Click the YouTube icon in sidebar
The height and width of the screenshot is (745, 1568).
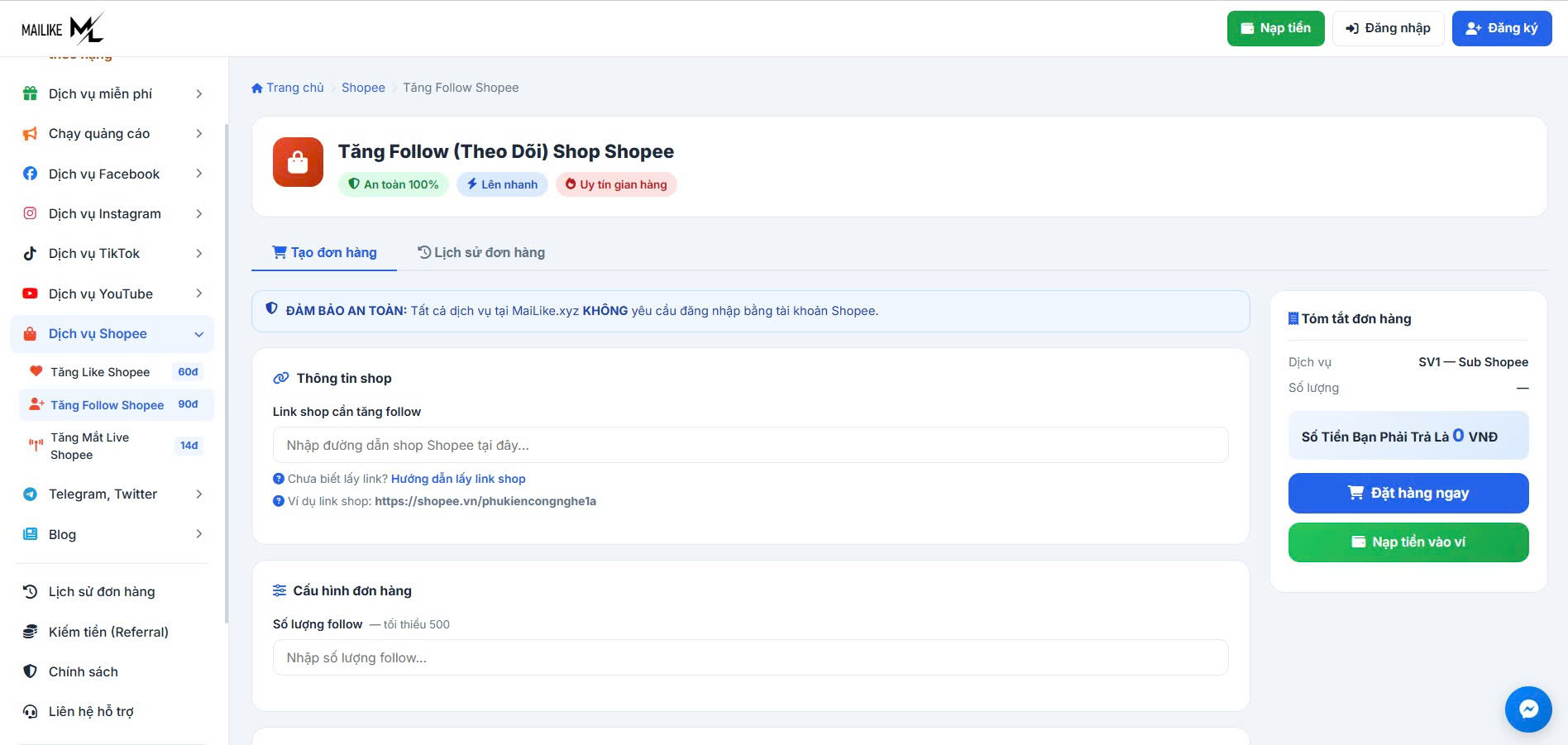point(30,294)
